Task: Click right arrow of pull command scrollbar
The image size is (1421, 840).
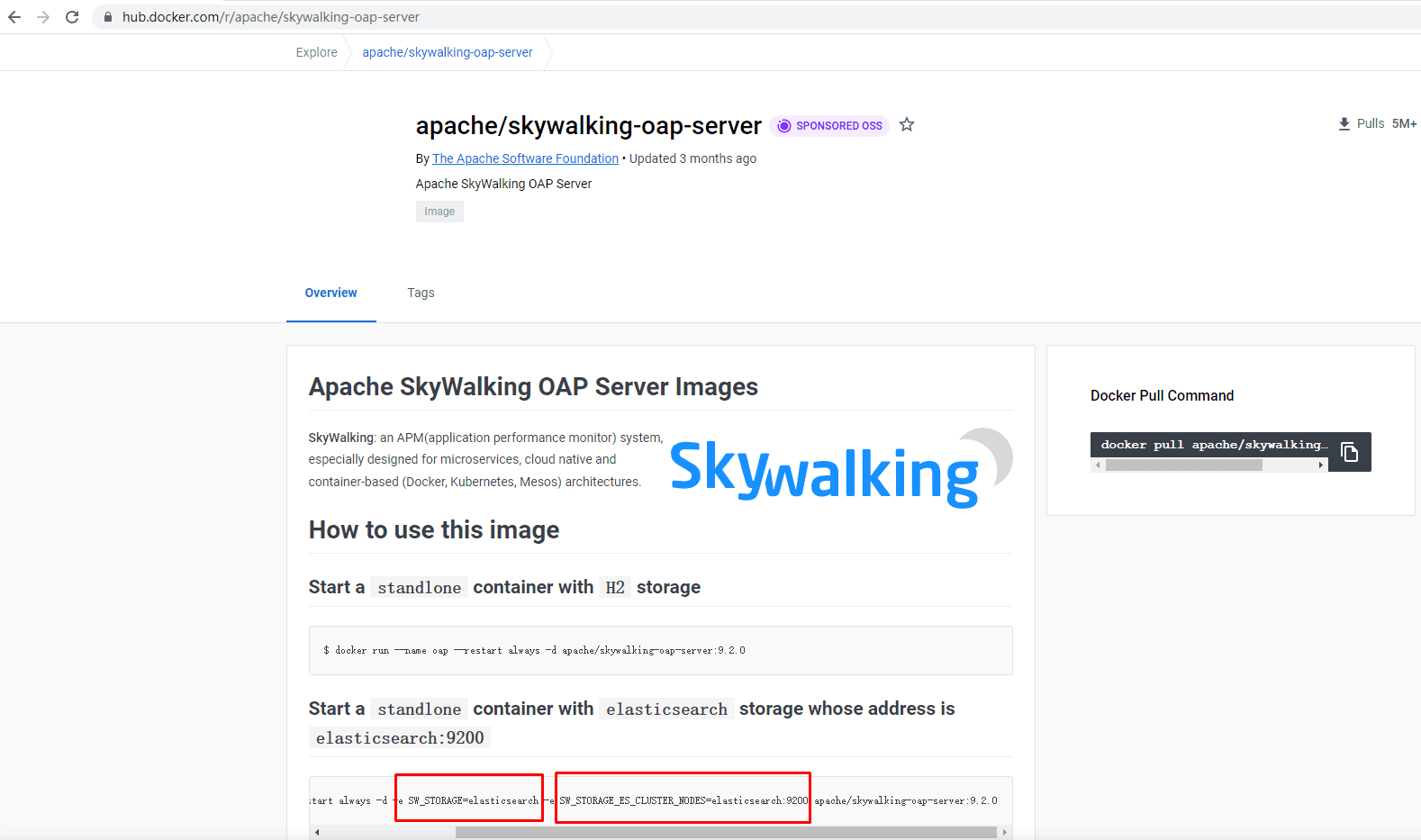Action: point(1321,465)
